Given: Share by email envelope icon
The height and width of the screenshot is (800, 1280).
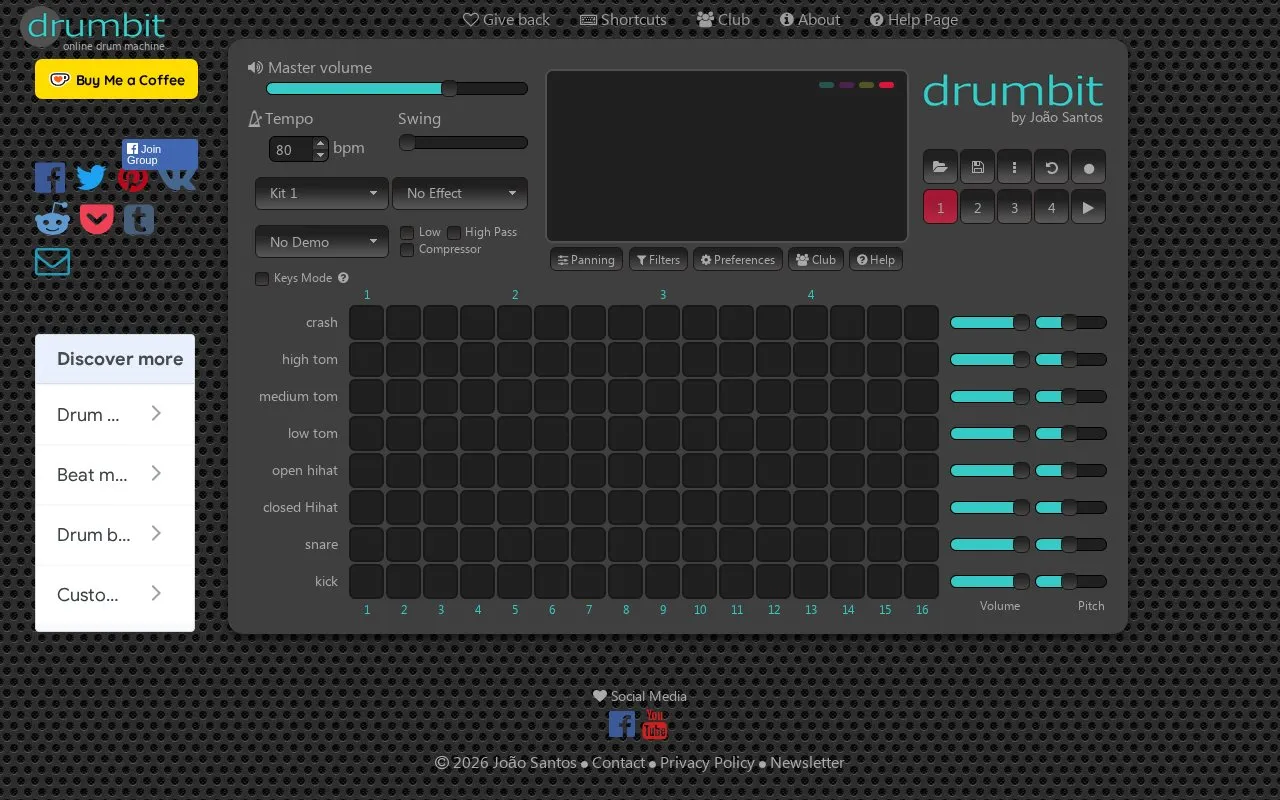Looking at the screenshot, I should (52, 261).
